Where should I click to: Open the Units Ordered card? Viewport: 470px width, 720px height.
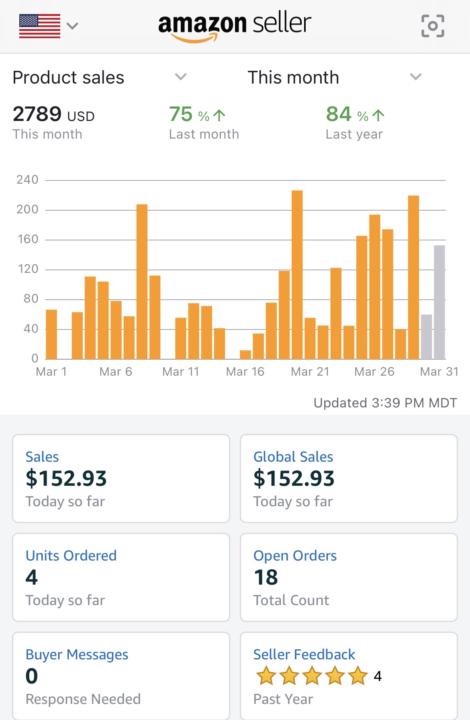pyautogui.click(x=121, y=577)
